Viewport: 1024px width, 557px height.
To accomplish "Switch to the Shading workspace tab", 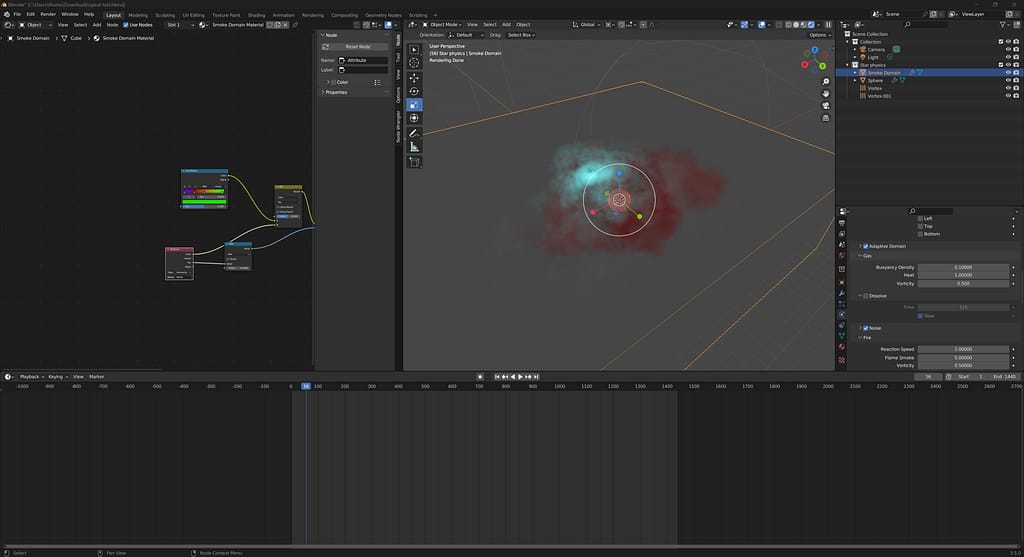I will 256,15.
